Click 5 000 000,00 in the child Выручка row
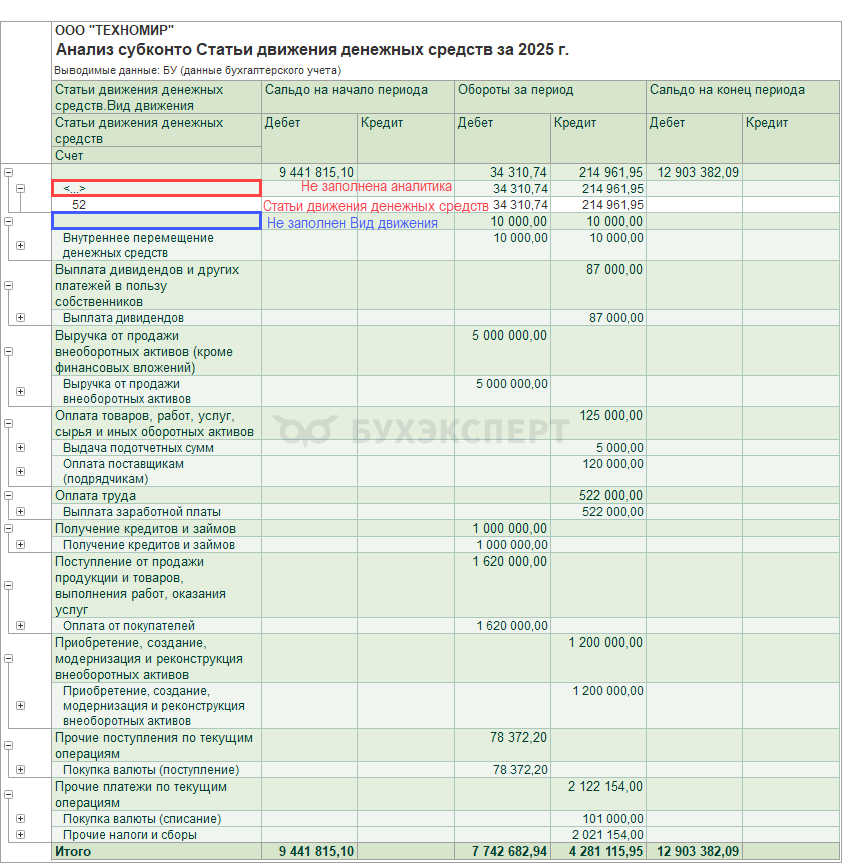 [x=512, y=384]
